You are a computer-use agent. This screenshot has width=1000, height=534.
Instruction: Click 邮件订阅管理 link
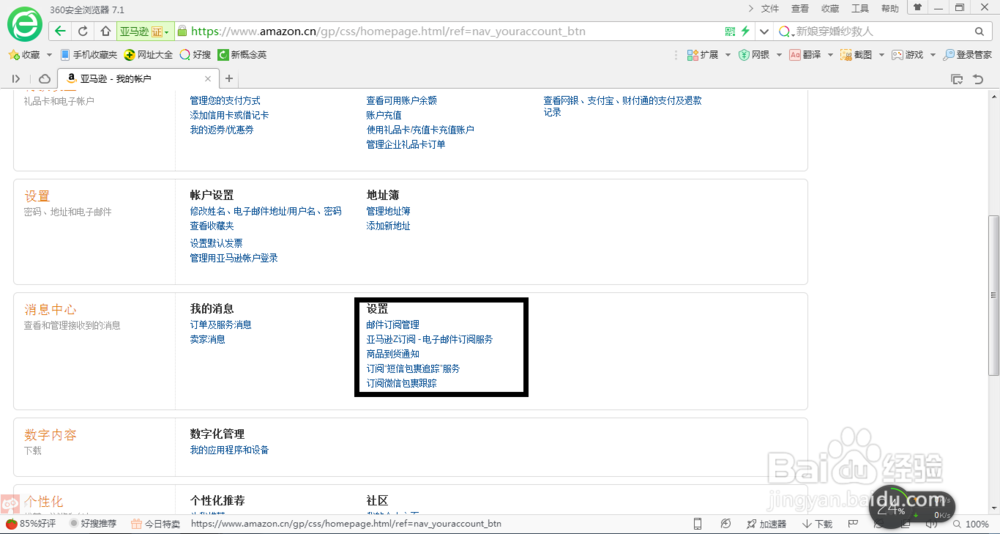click(393, 325)
